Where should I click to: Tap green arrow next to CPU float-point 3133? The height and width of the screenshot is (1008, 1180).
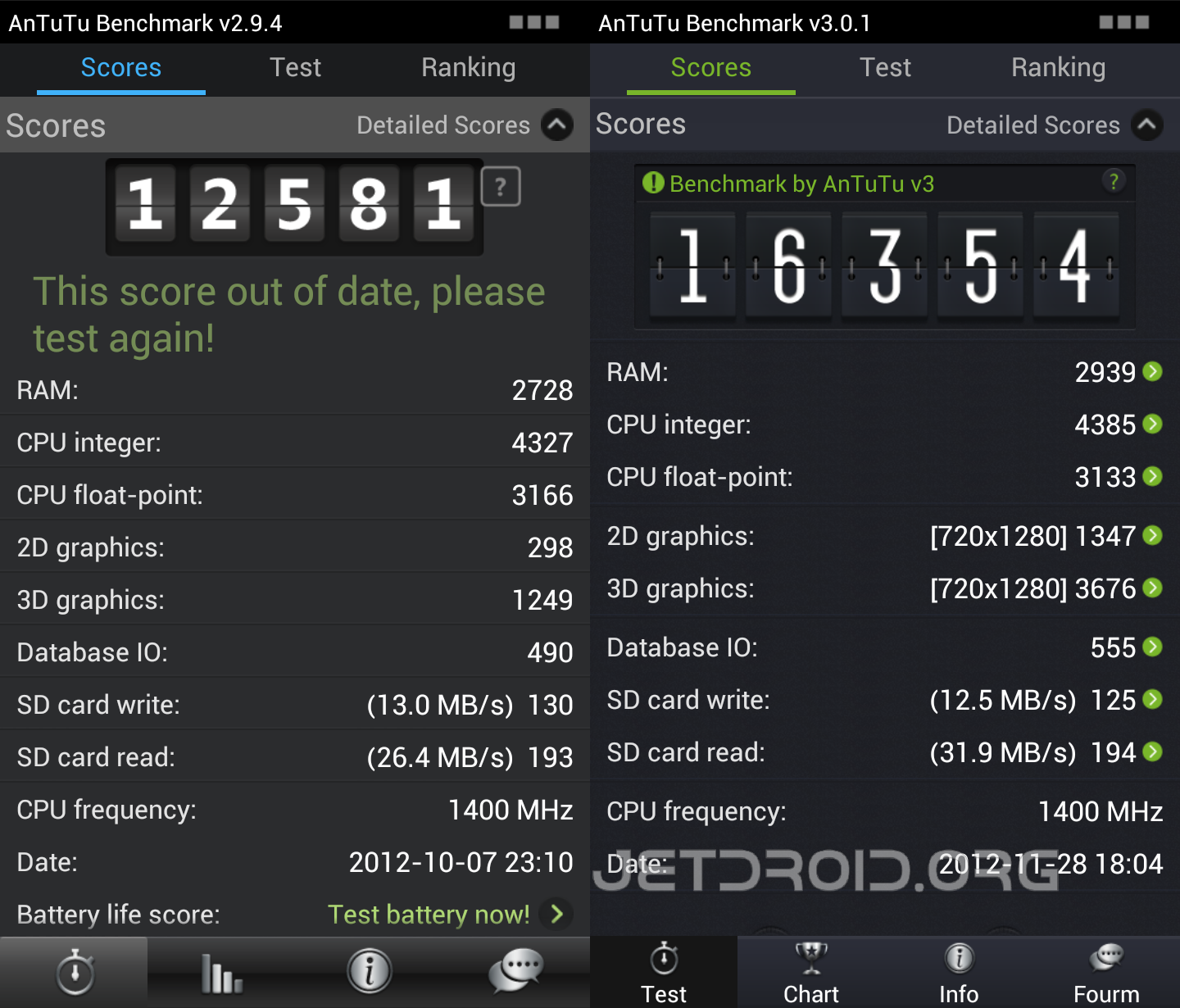click(1152, 476)
